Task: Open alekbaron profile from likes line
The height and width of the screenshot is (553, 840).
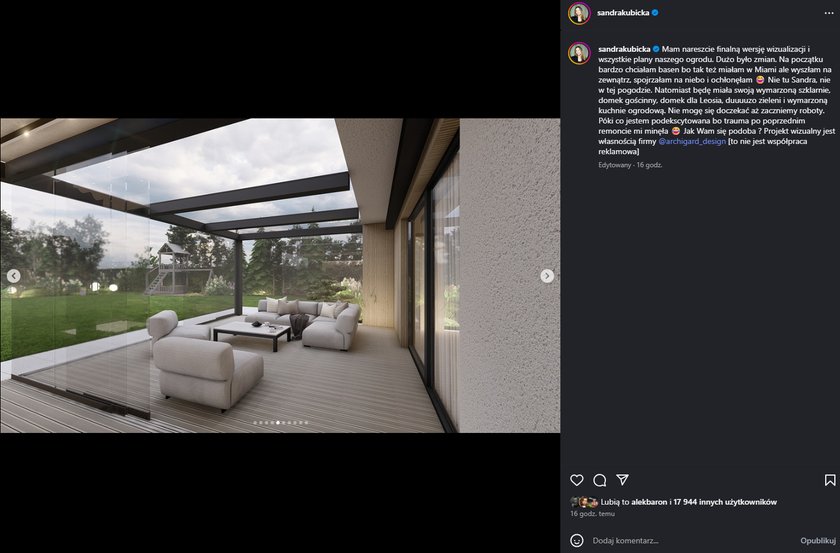Action: pyautogui.click(x=649, y=502)
